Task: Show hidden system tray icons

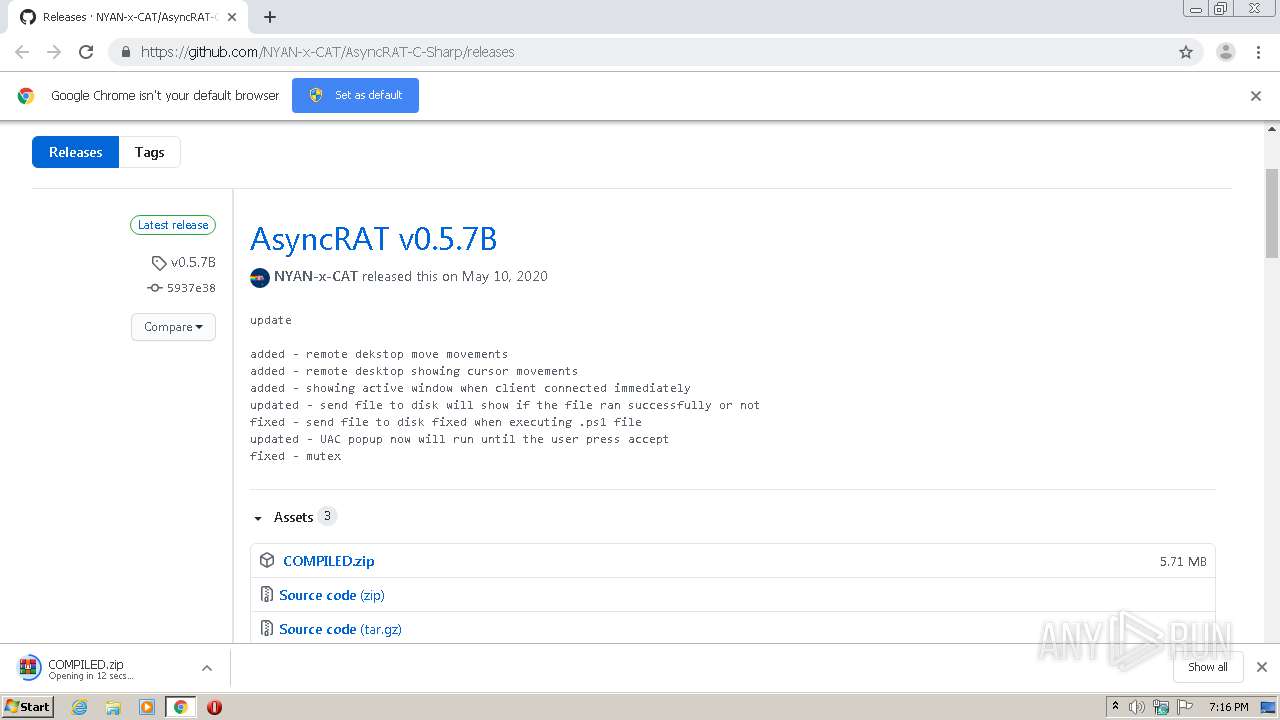Action: coord(1115,707)
